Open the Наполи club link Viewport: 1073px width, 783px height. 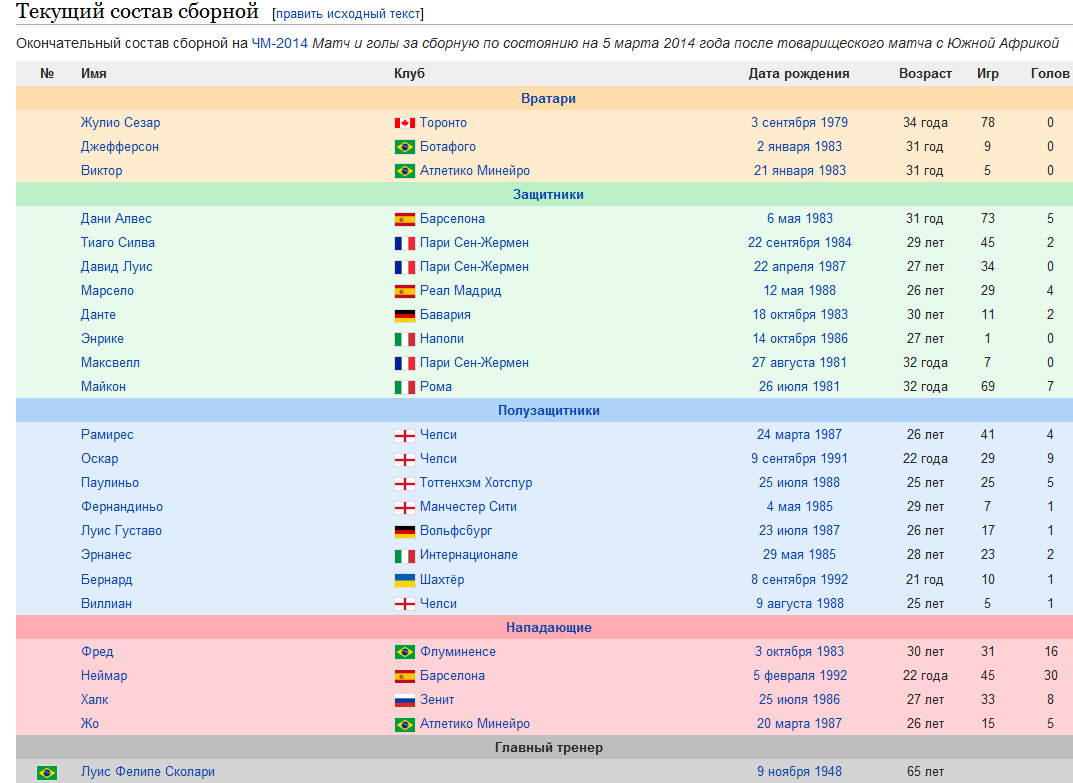(442, 338)
